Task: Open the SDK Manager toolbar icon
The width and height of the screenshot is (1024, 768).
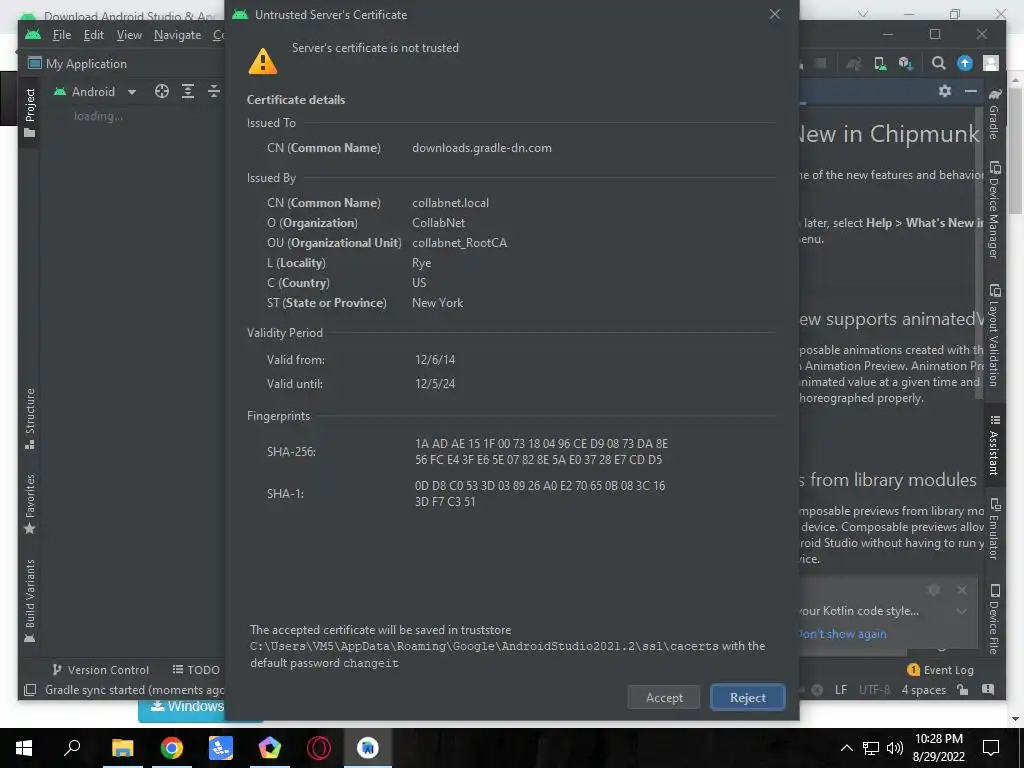Action: point(905,63)
